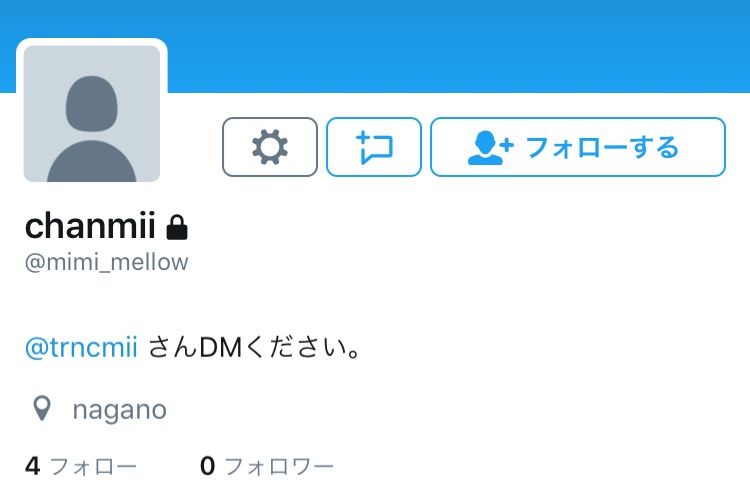The height and width of the screenshot is (501, 750).
Task: Open the @trncmii mention link
Action: pyautogui.click(x=81, y=347)
